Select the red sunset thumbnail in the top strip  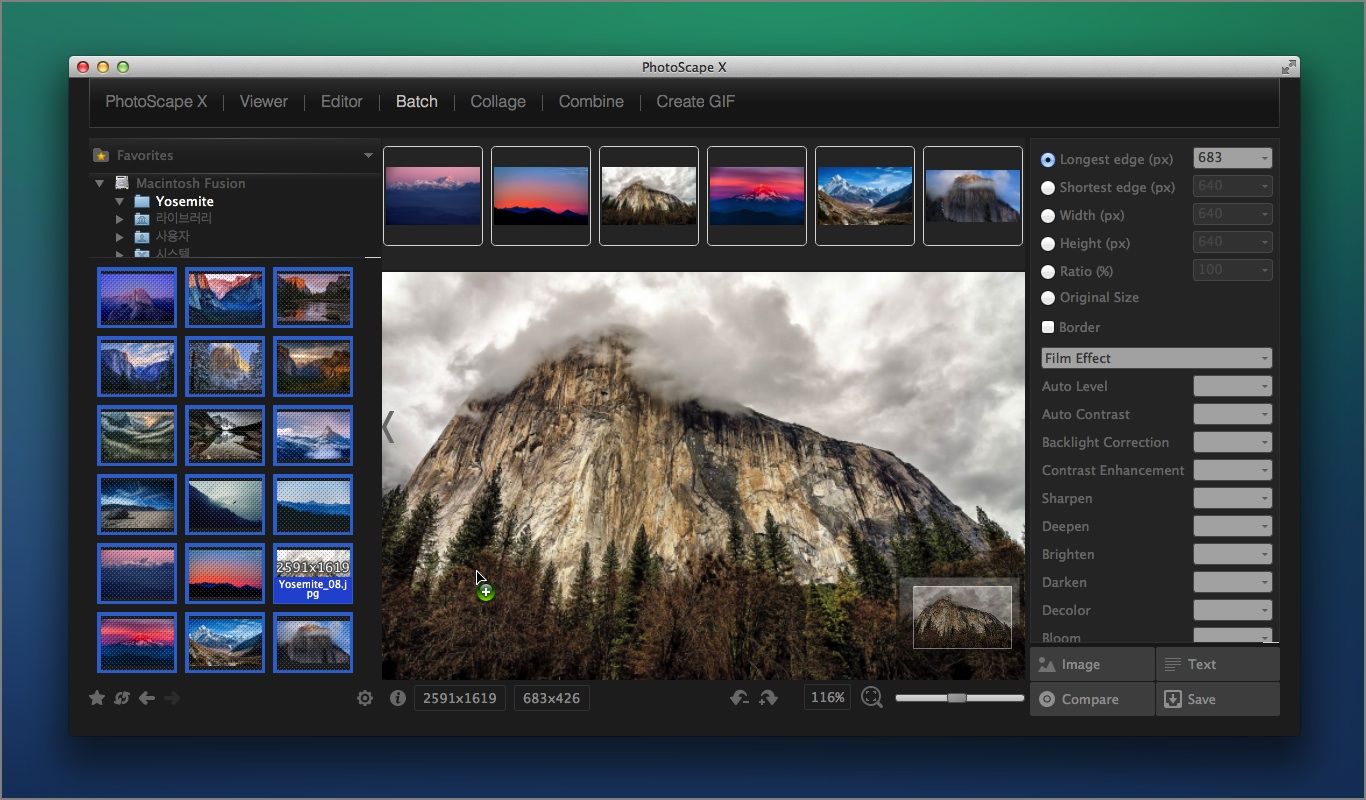tap(541, 196)
